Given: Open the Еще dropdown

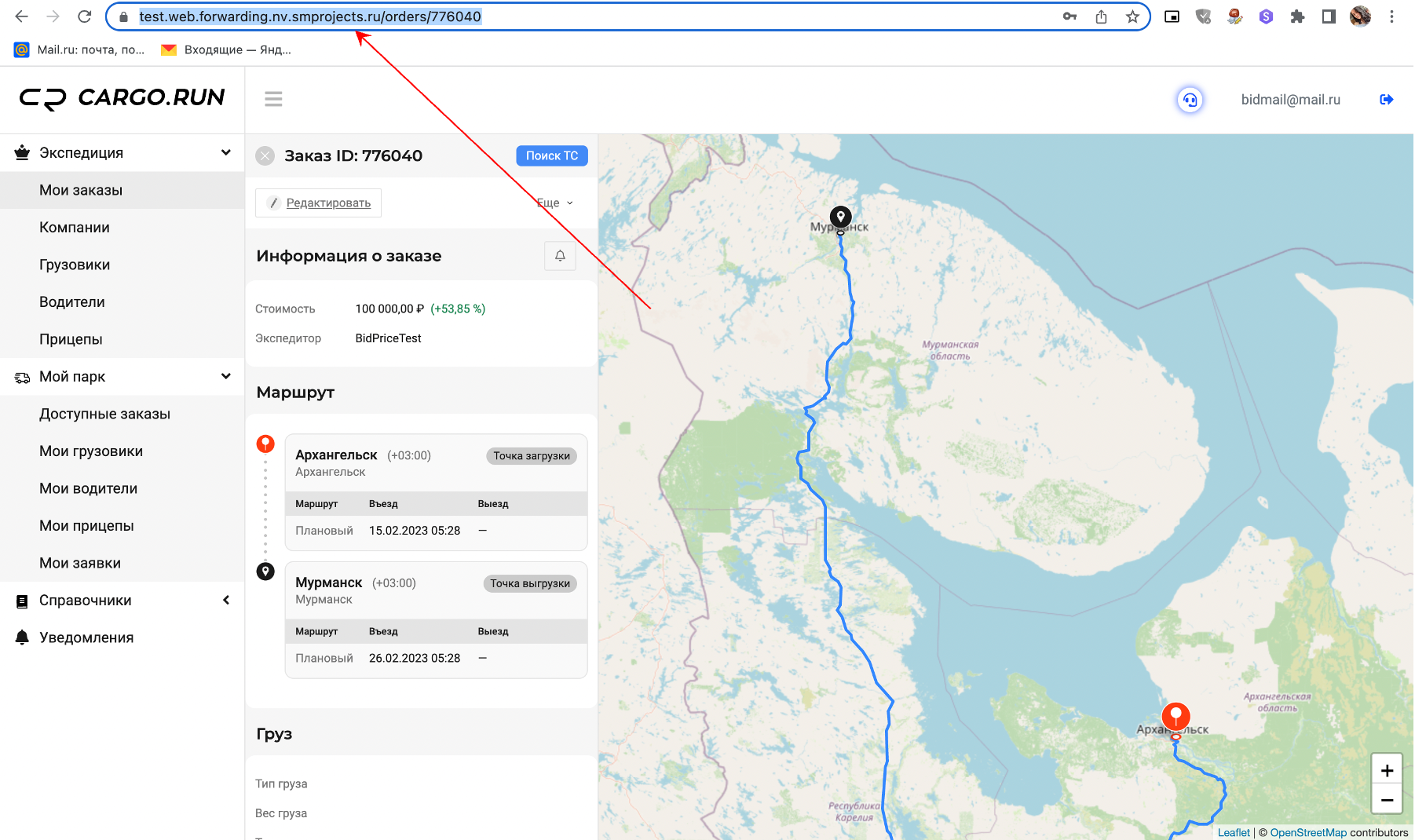Looking at the screenshot, I should coord(554,203).
